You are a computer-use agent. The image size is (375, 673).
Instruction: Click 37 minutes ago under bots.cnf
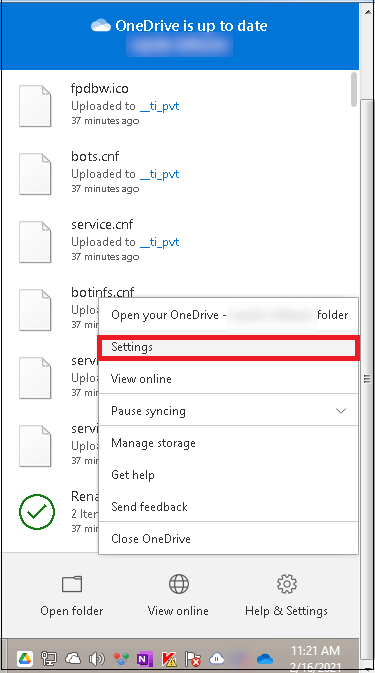105,189
